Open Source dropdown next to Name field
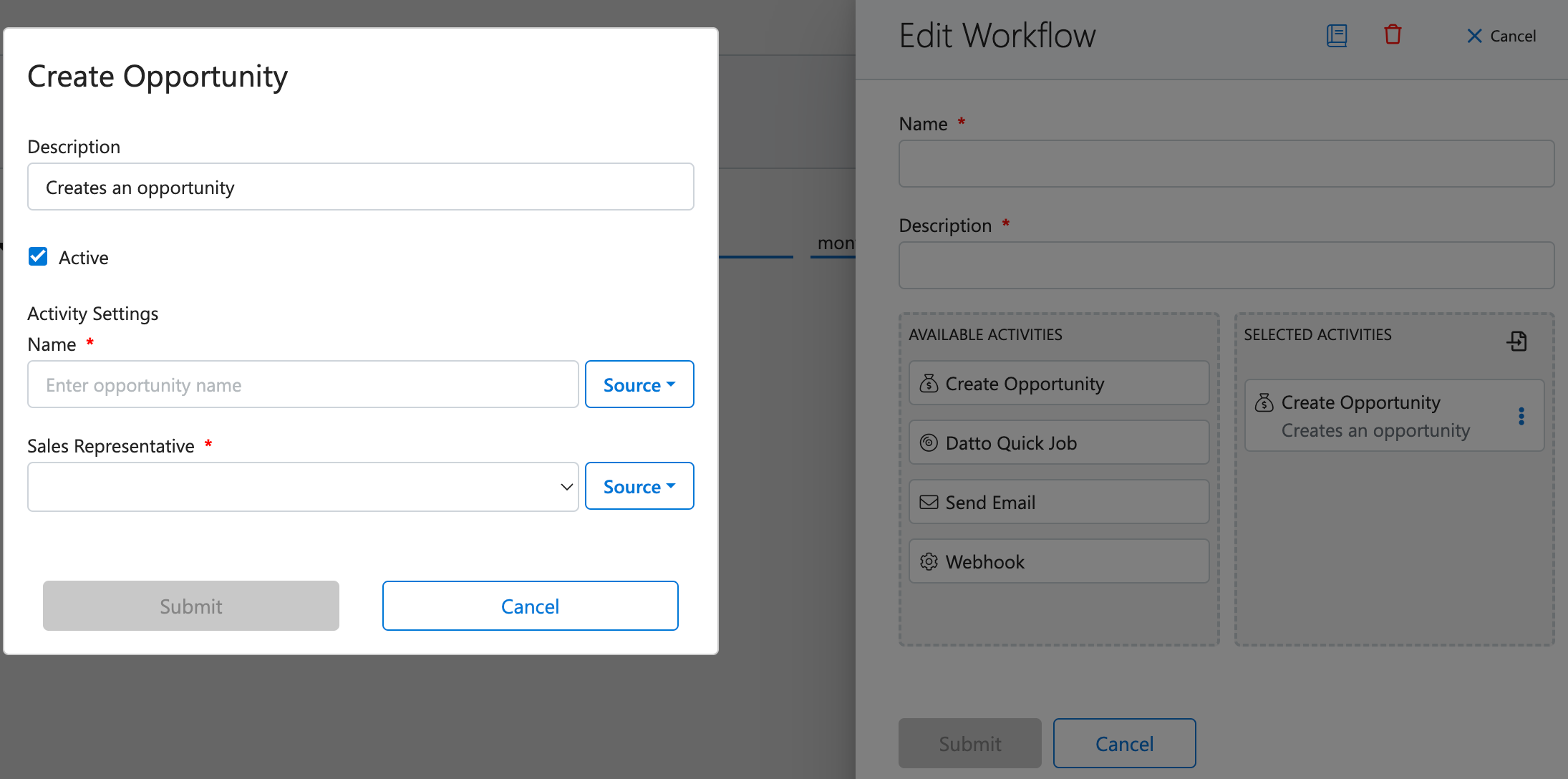Screen dimensions: 1568x779 tap(639, 384)
